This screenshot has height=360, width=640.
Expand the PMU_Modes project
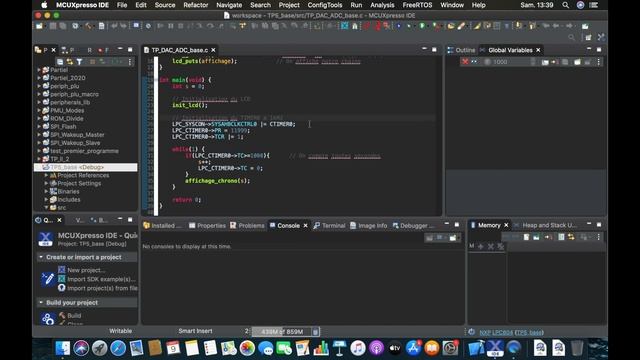click(x=39, y=110)
